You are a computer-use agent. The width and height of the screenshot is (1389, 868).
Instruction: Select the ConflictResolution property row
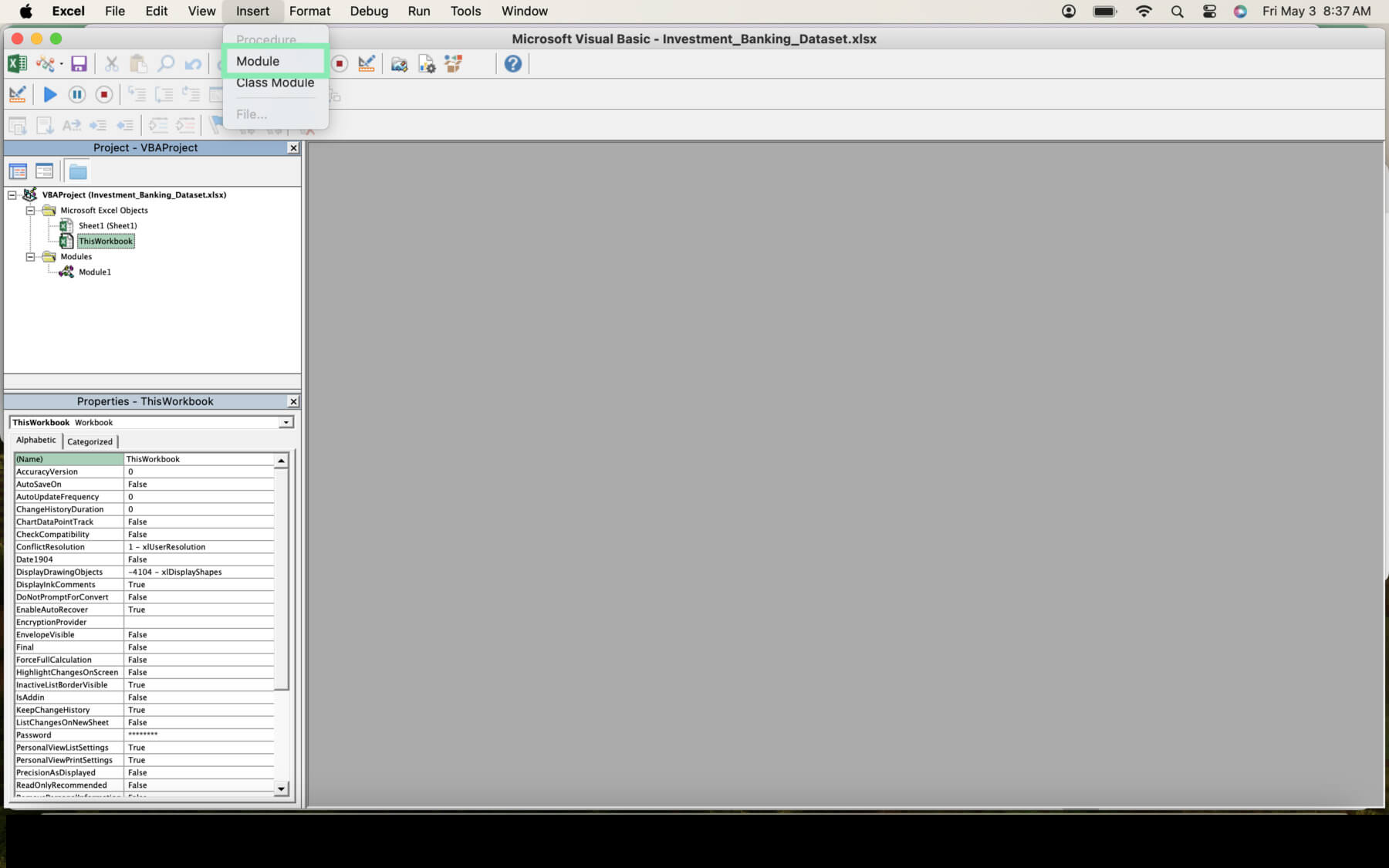click(x=144, y=547)
